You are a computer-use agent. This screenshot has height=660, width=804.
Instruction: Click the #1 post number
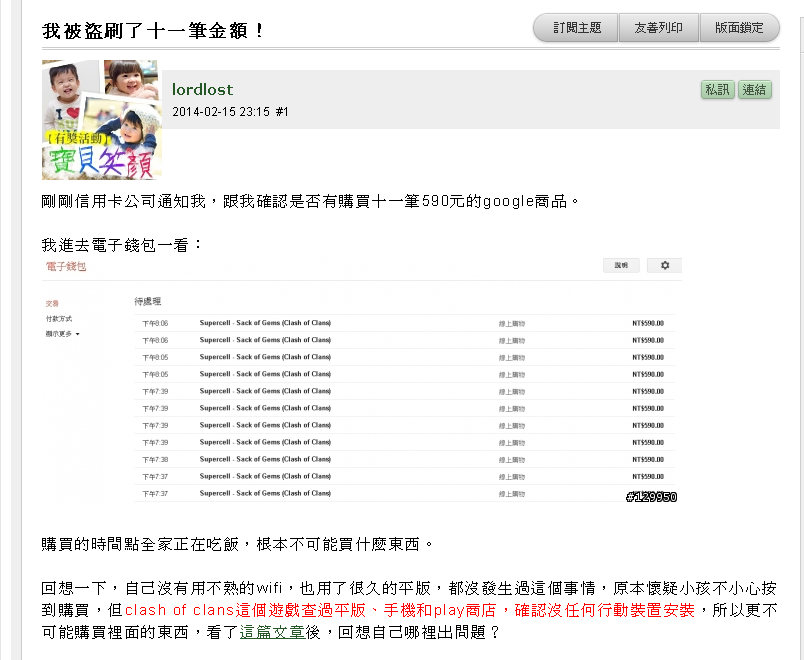pyautogui.click(x=282, y=112)
